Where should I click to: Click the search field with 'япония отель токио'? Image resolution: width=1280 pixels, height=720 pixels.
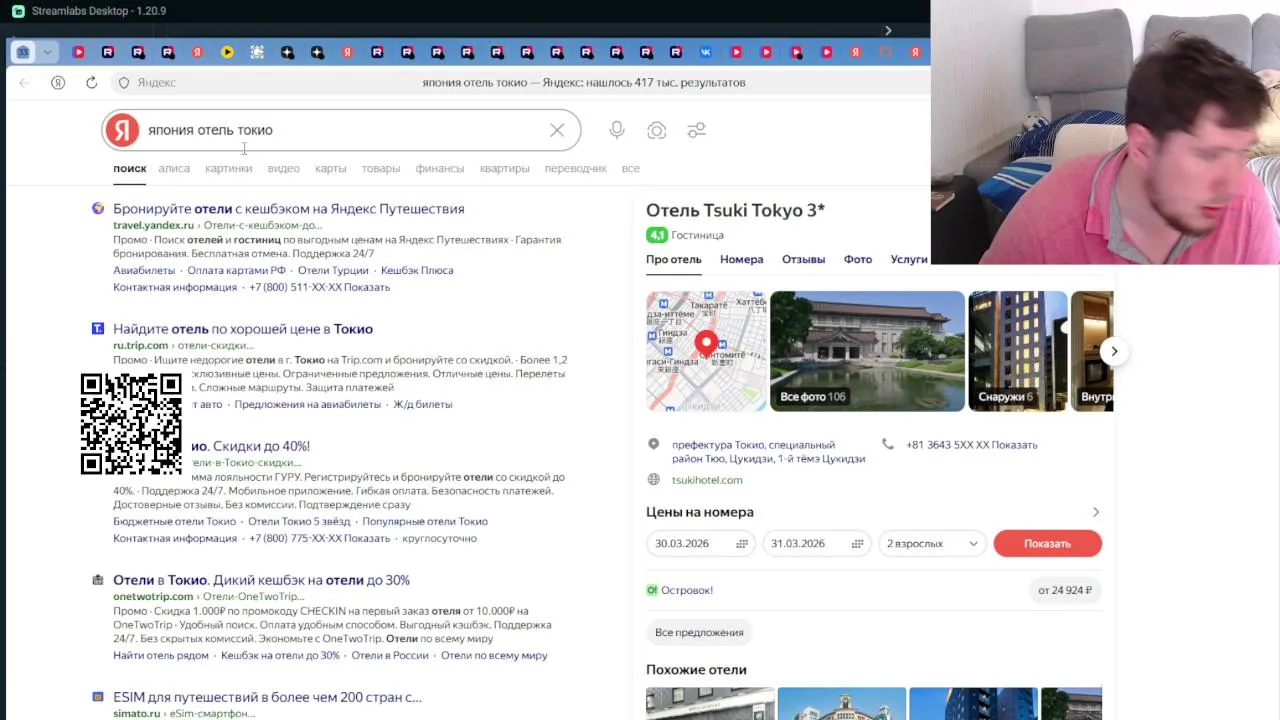(340, 130)
